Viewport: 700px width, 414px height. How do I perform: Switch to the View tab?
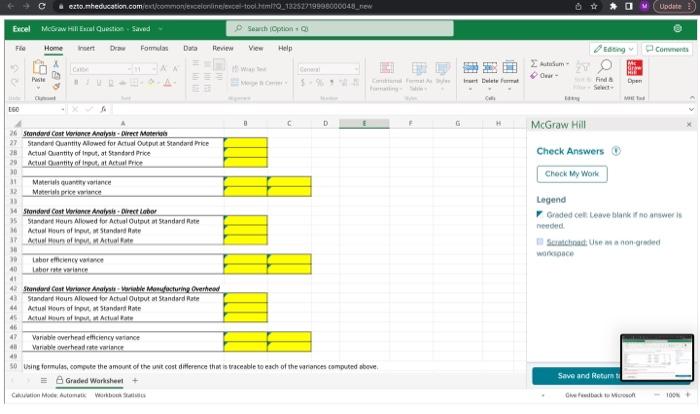(256, 48)
